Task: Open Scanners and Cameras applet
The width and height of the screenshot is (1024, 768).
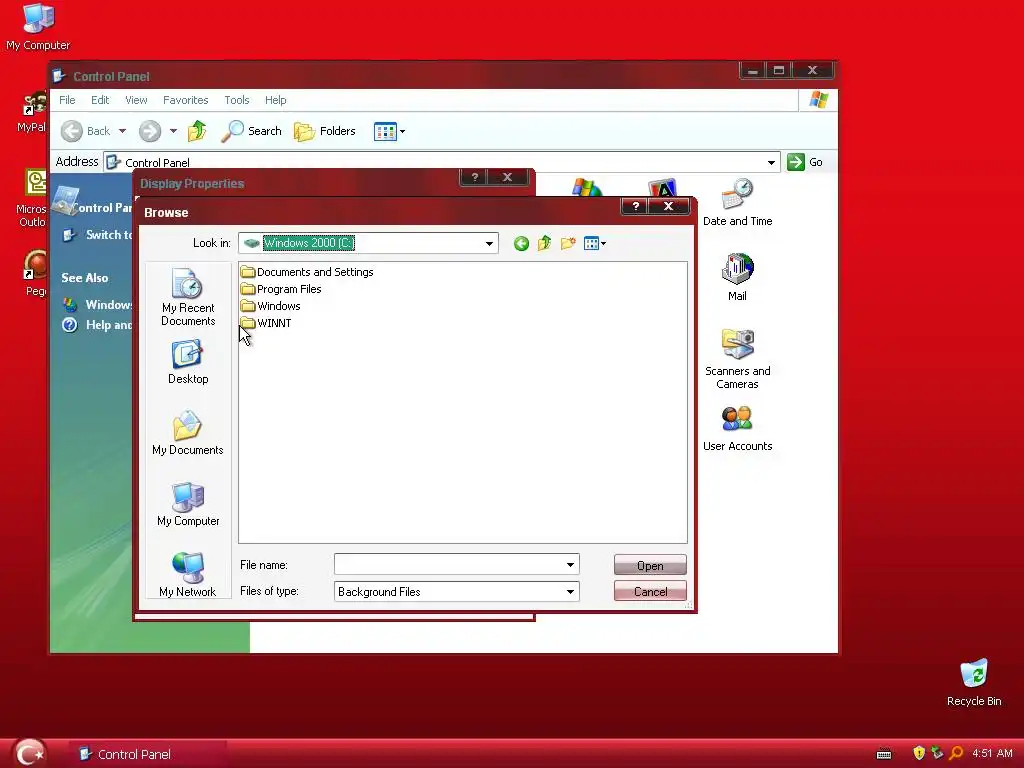Action: coord(737,359)
